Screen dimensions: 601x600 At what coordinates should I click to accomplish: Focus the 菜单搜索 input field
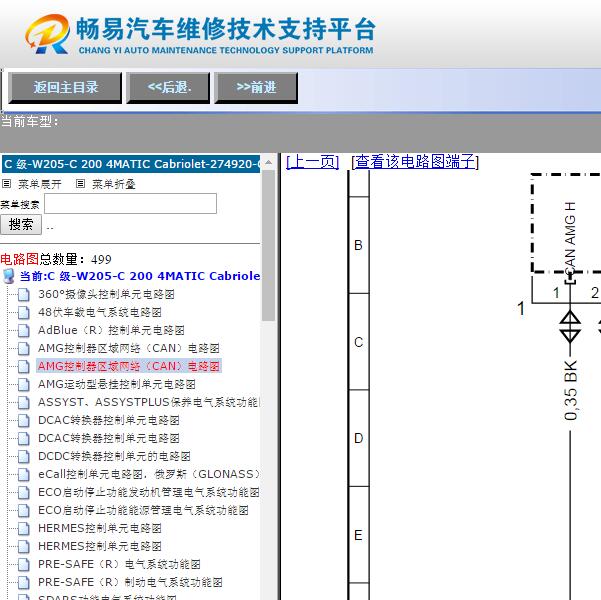(x=130, y=204)
